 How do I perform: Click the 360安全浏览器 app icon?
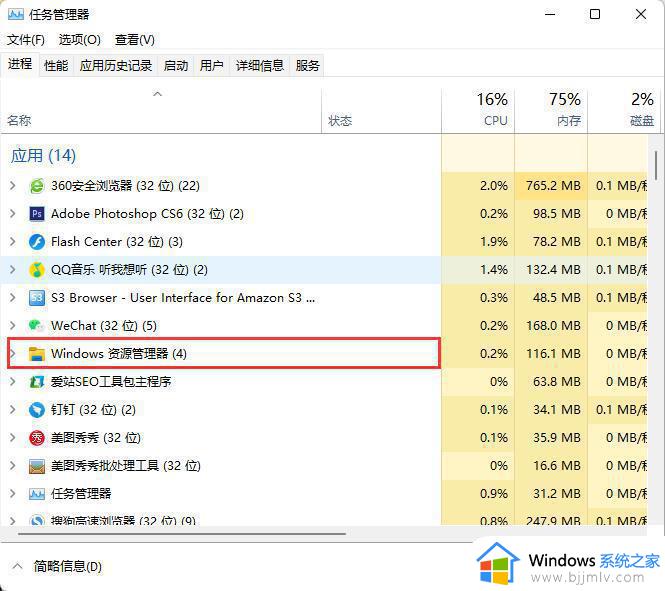[37, 186]
